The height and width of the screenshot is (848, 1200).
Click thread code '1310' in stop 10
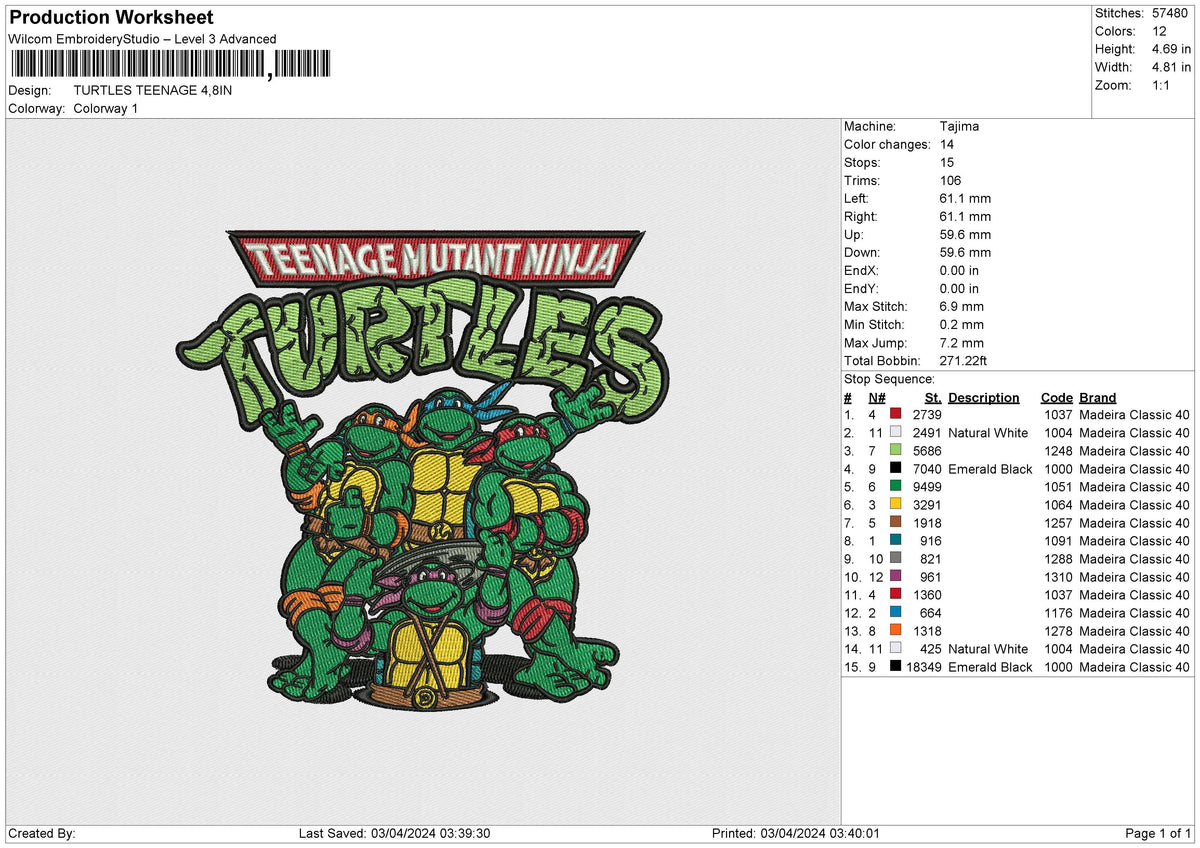click(1058, 576)
